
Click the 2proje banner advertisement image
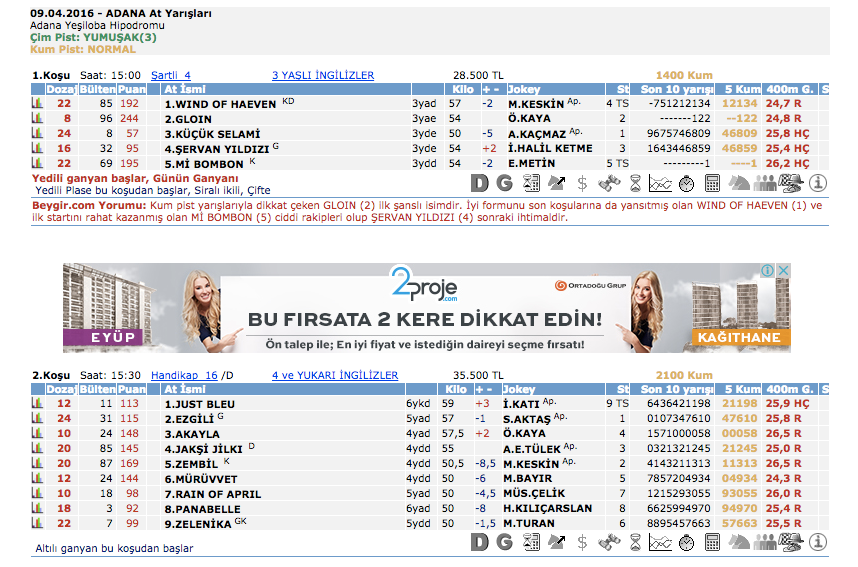(427, 308)
